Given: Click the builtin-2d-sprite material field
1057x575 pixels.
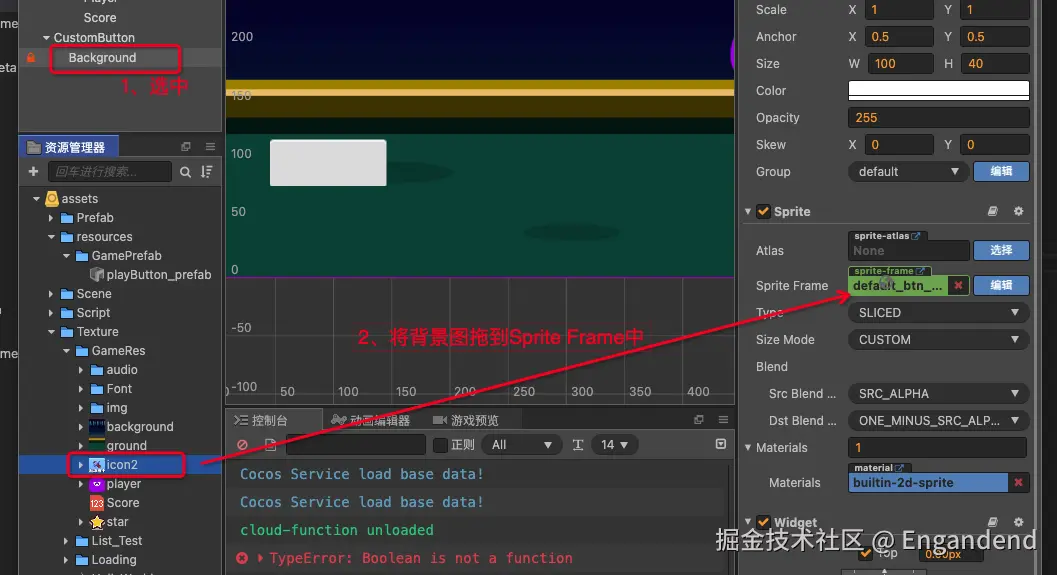Looking at the screenshot, I should coord(928,483).
